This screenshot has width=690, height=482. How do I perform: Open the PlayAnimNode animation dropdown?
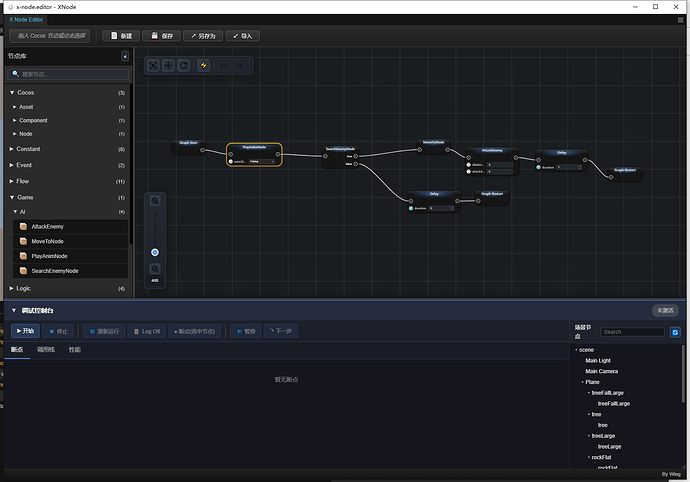pos(262,162)
